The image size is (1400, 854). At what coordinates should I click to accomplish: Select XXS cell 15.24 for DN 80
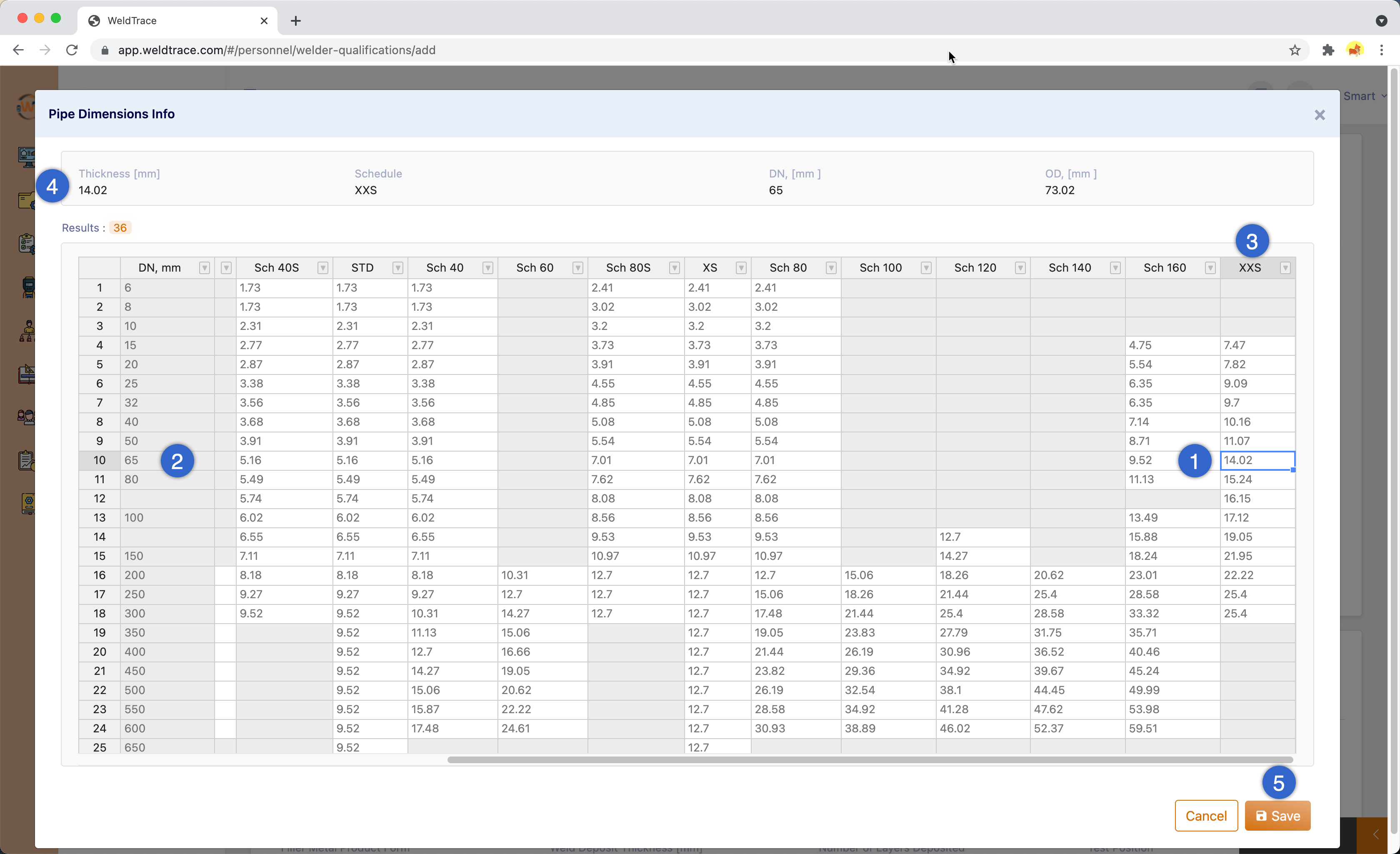(x=1257, y=479)
